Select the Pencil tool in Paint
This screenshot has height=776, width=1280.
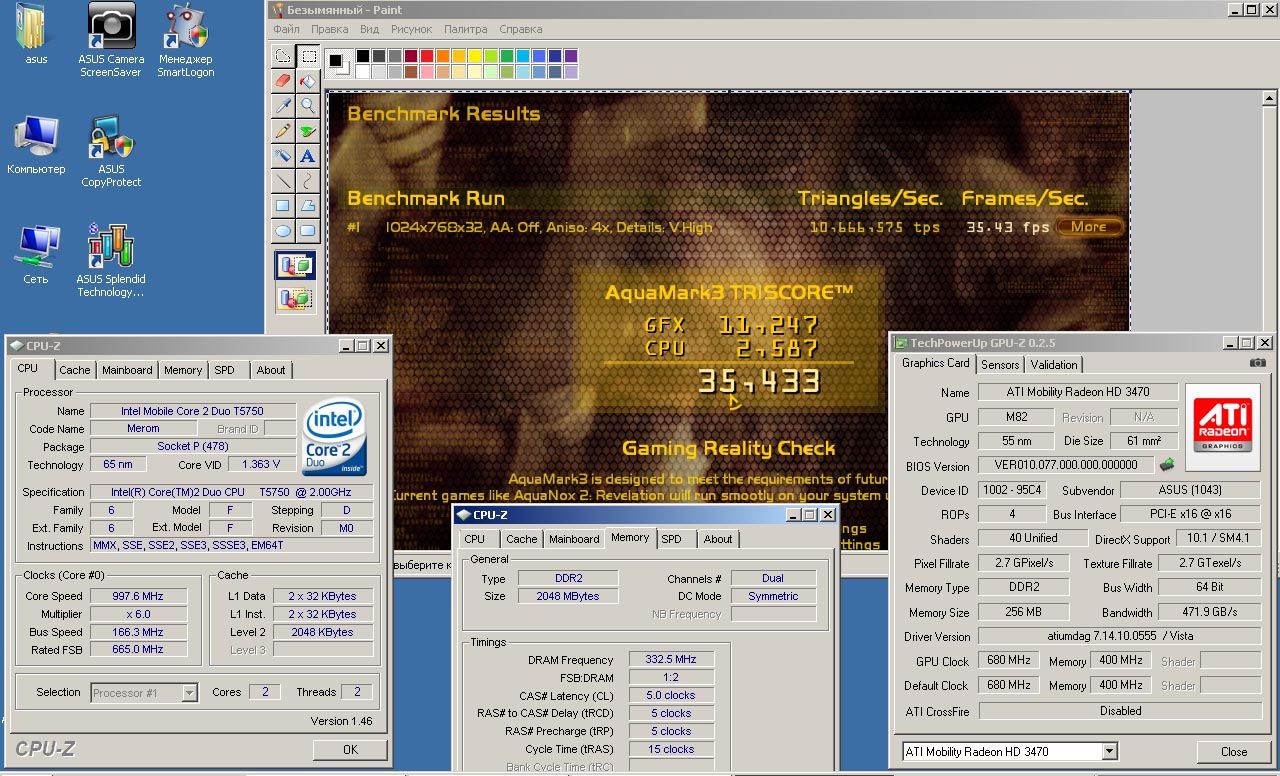click(283, 131)
